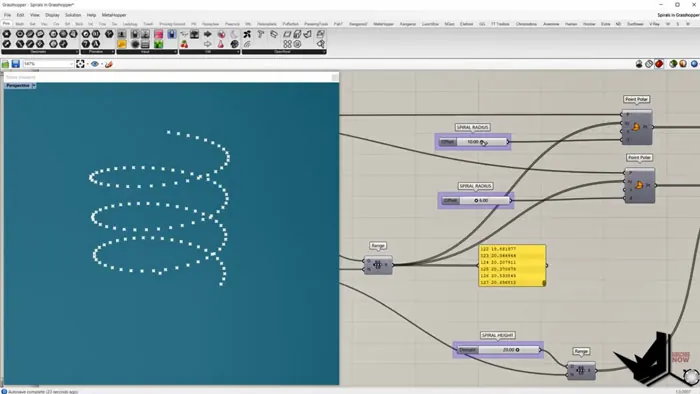Open dropdown arrow next to Zoom Extents icon
The width and height of the screenshot is (700, 394).
pos(87,64)
